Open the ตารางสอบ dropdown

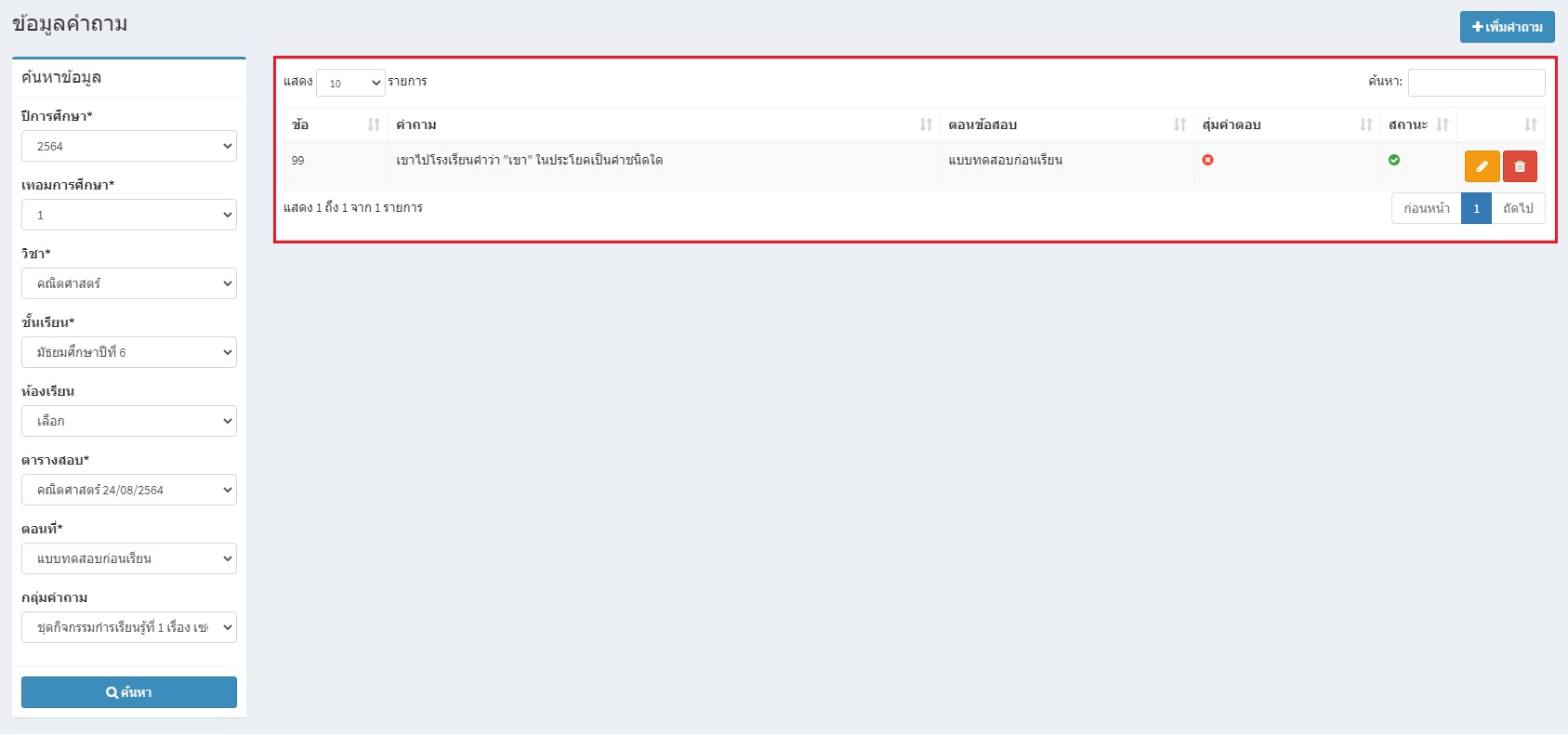pyautogui.click(x=129, y=490)
